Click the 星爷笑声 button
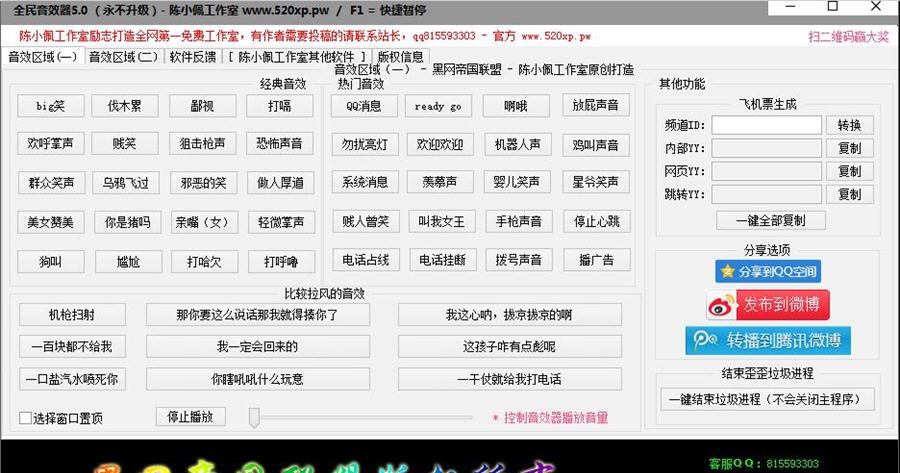This screenshot has width=900, height=473. pyautogui.click(x=596, y=182)
